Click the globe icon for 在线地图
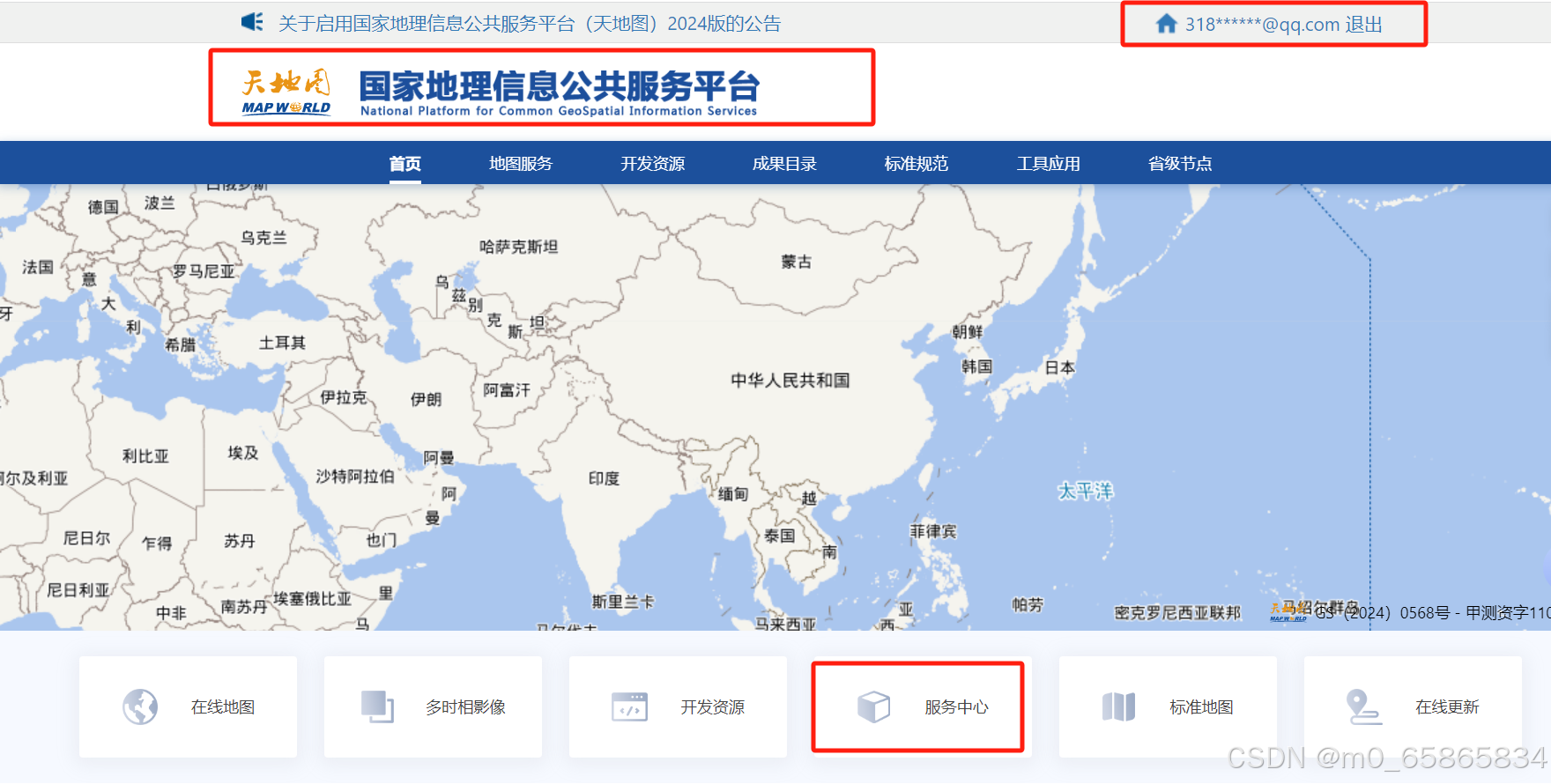The image size is (1551, 784). 140,706
